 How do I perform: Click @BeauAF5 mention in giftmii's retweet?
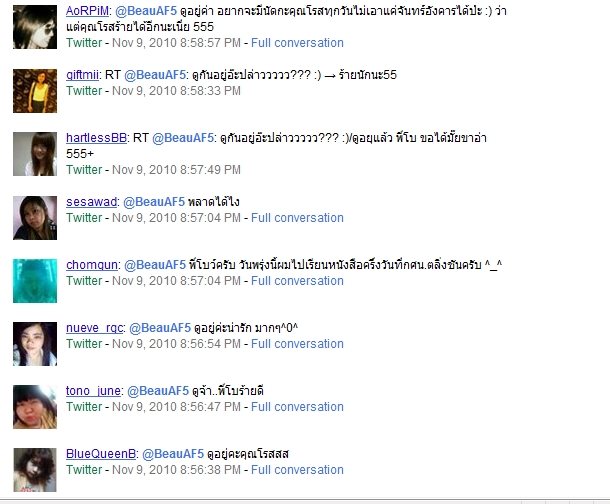coord(155,75)
